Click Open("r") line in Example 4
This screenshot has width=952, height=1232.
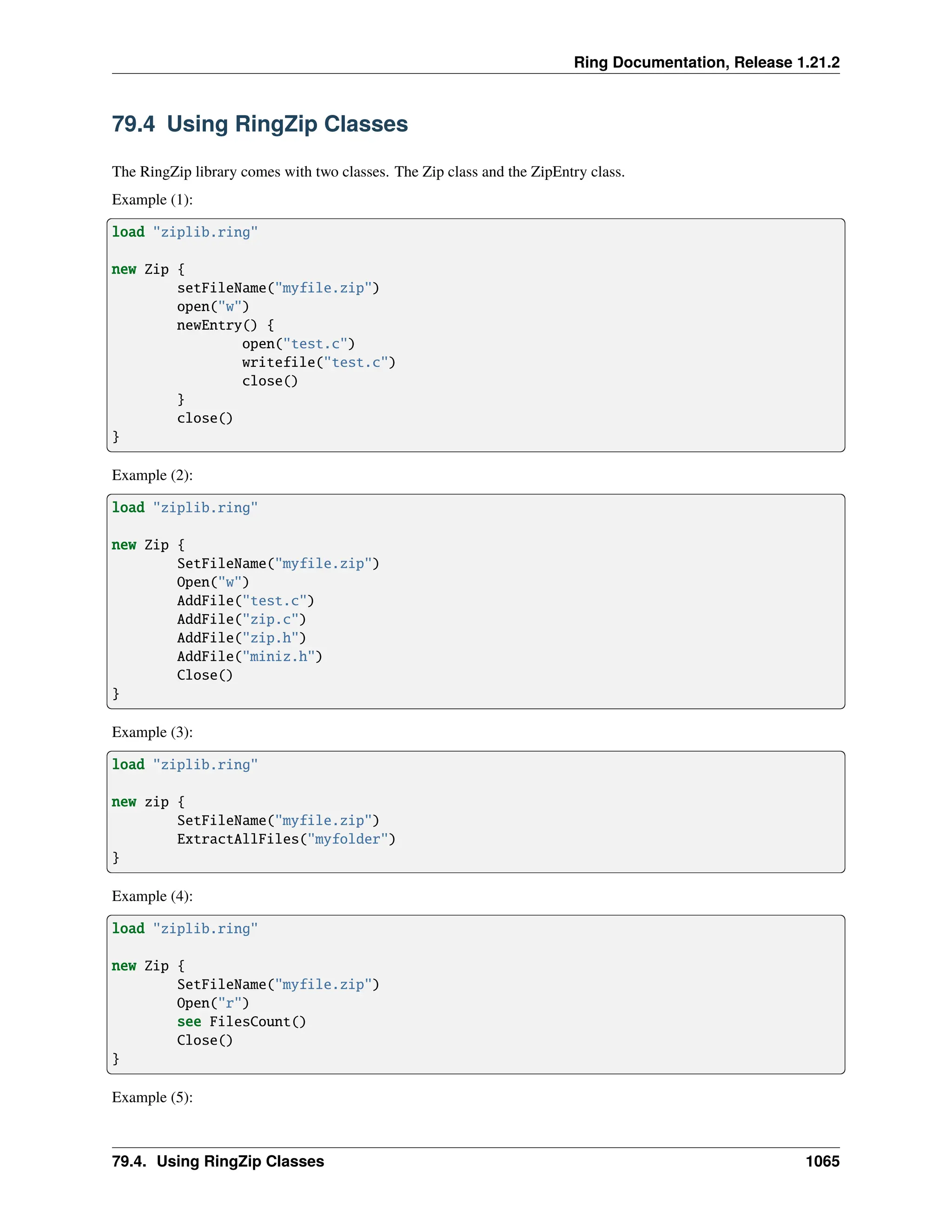coord(212,1003)
